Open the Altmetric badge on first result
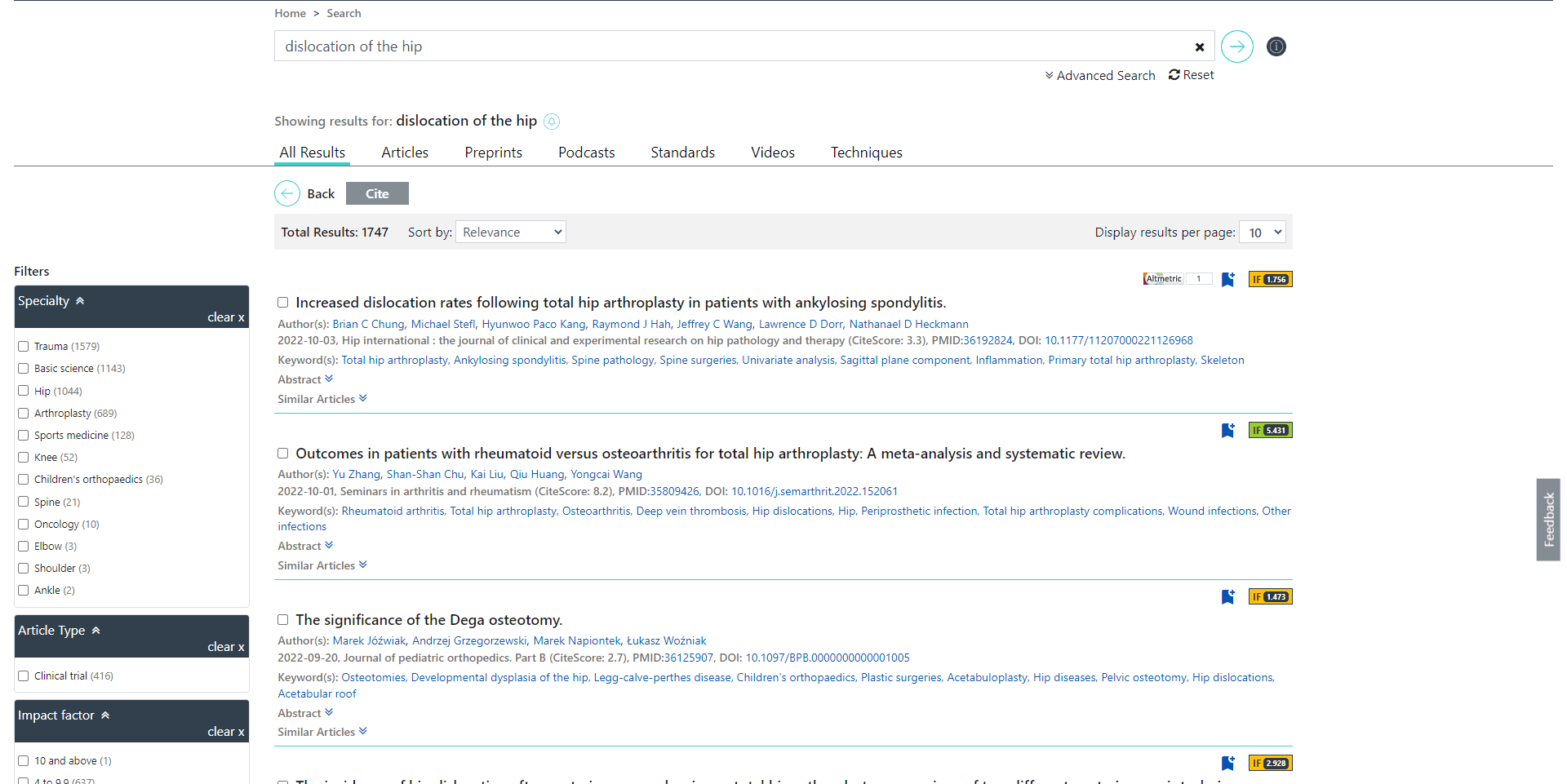This screenshot has height=784, width=1567. coord(1177,279)
